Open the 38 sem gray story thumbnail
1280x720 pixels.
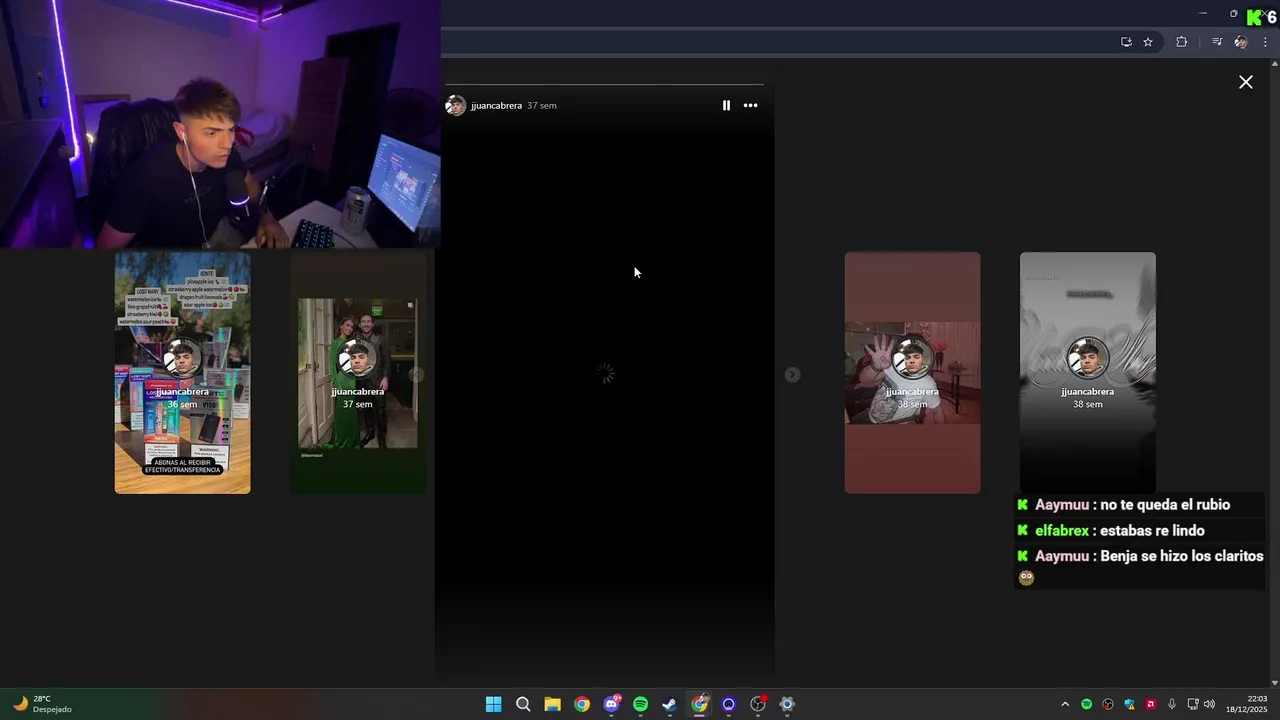[1087, 372]
